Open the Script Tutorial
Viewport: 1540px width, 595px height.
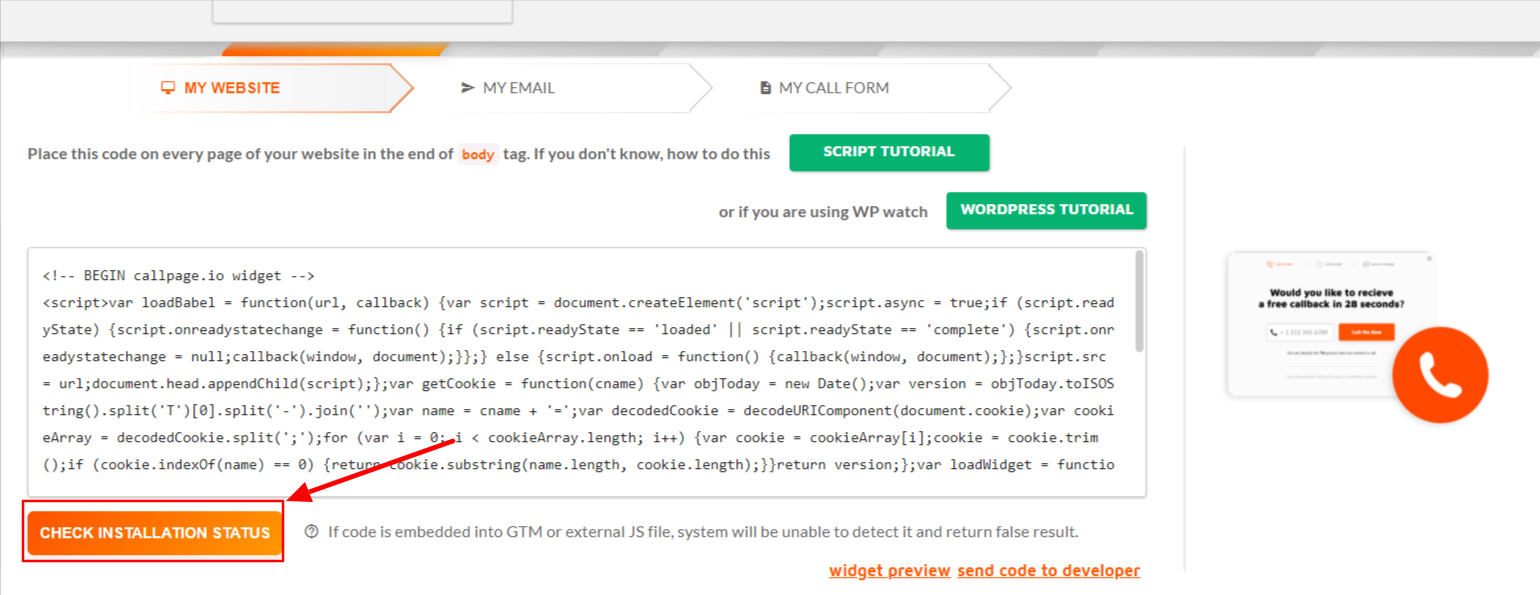pos(889,153)
